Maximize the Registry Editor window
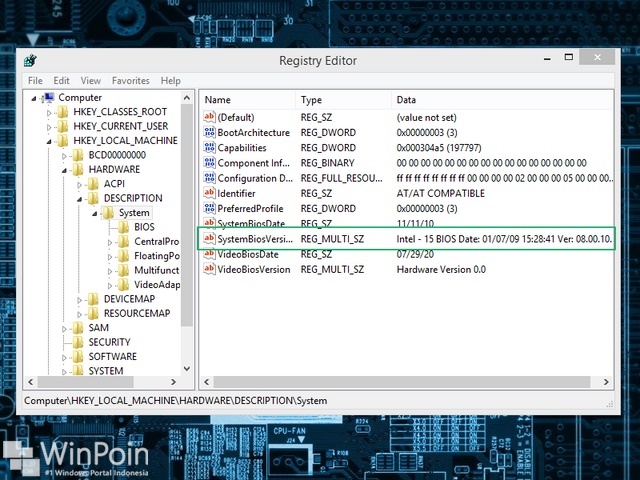640x480 pixels. (x=569, y=57)
